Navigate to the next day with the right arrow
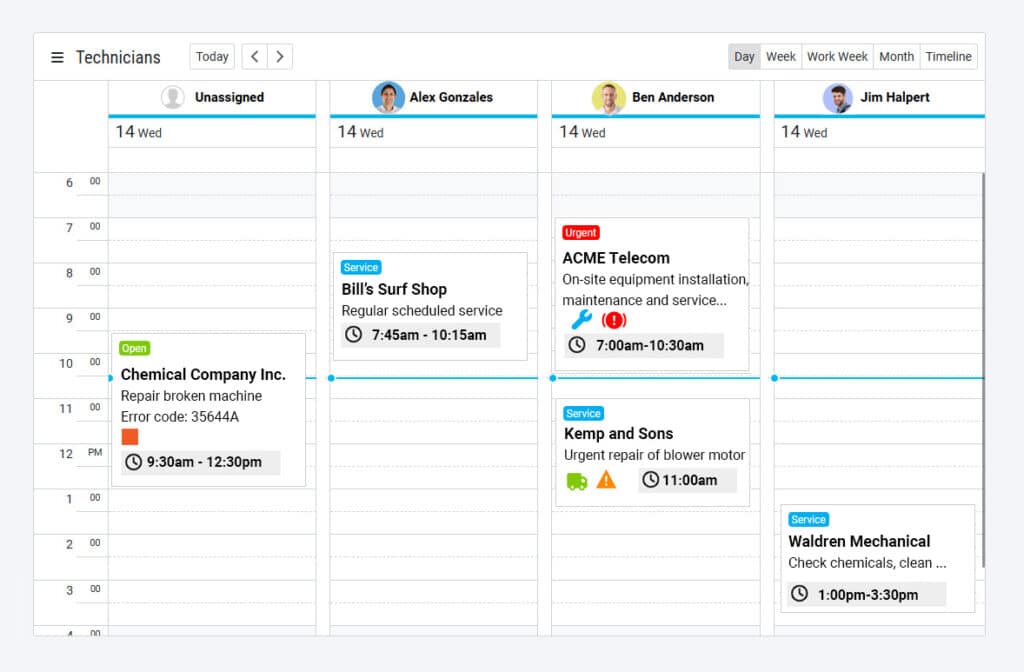1024x672 pixels. coord(279,56)
